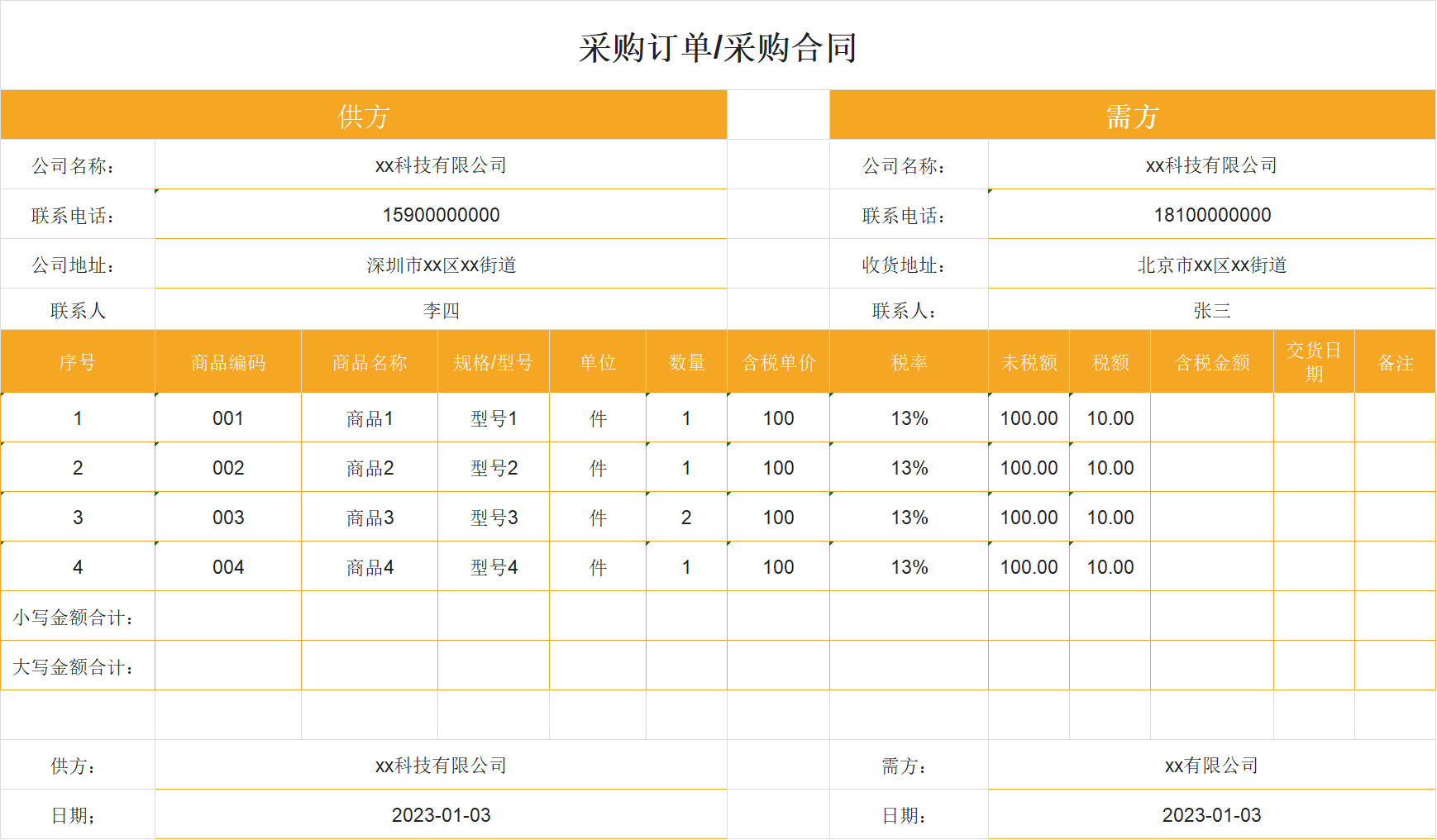
Task: Select the product name 商品4
Action: tap(370, 567)
